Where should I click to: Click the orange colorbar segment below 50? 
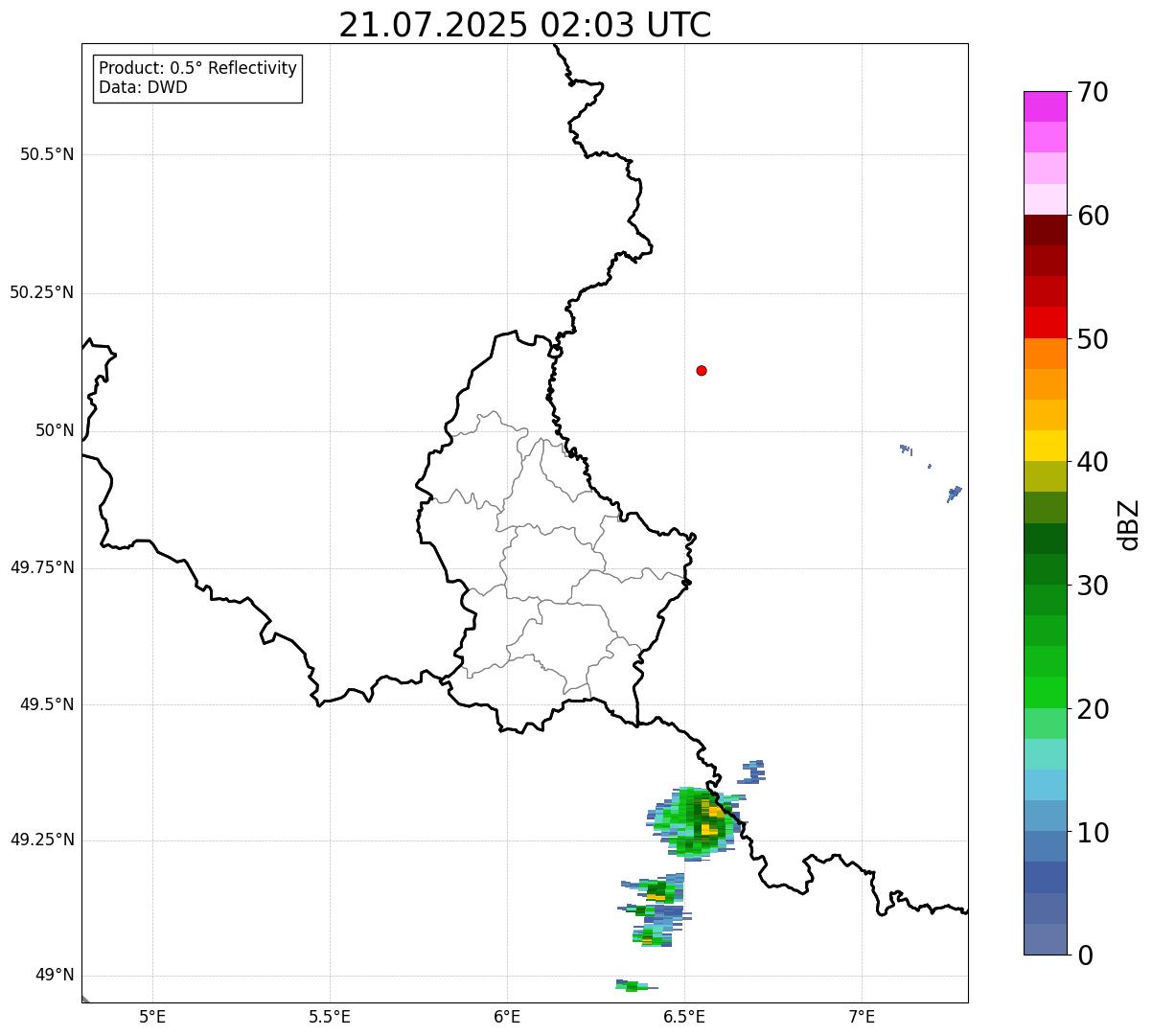[1045, 354]
